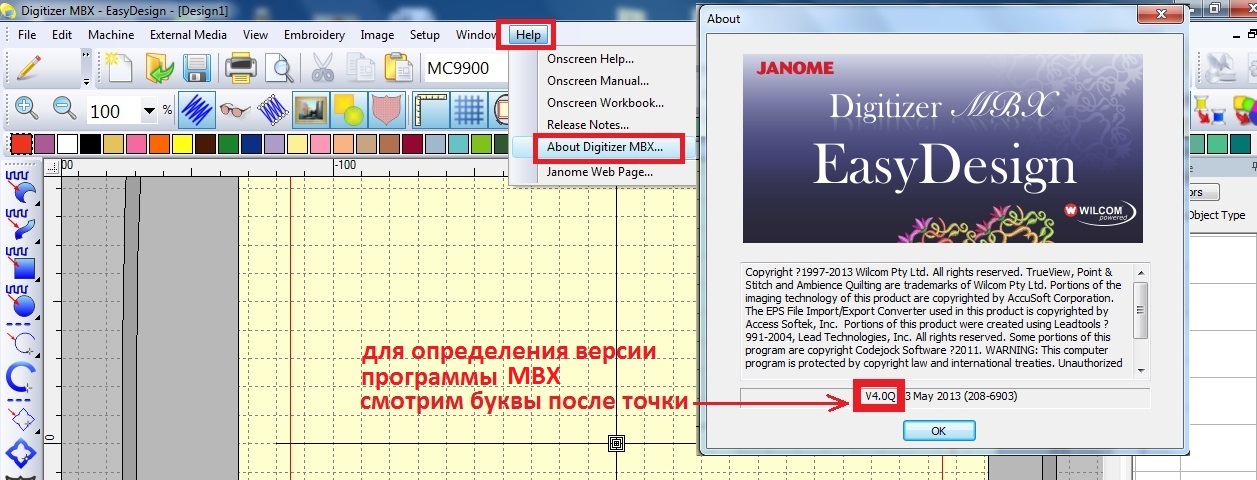Select the thick blue circle outline tool
The height and width of the screenshot is (480, 1257).
(x=21, y=379)
